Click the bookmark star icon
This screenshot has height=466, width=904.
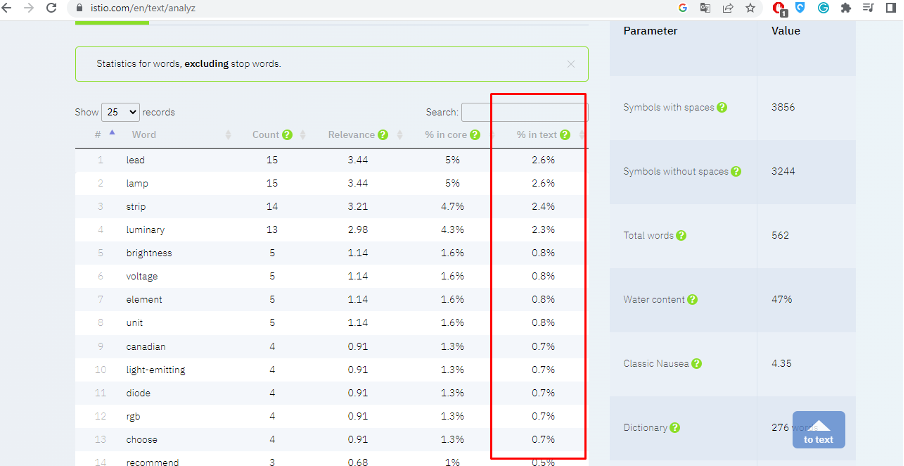(750, 8)
